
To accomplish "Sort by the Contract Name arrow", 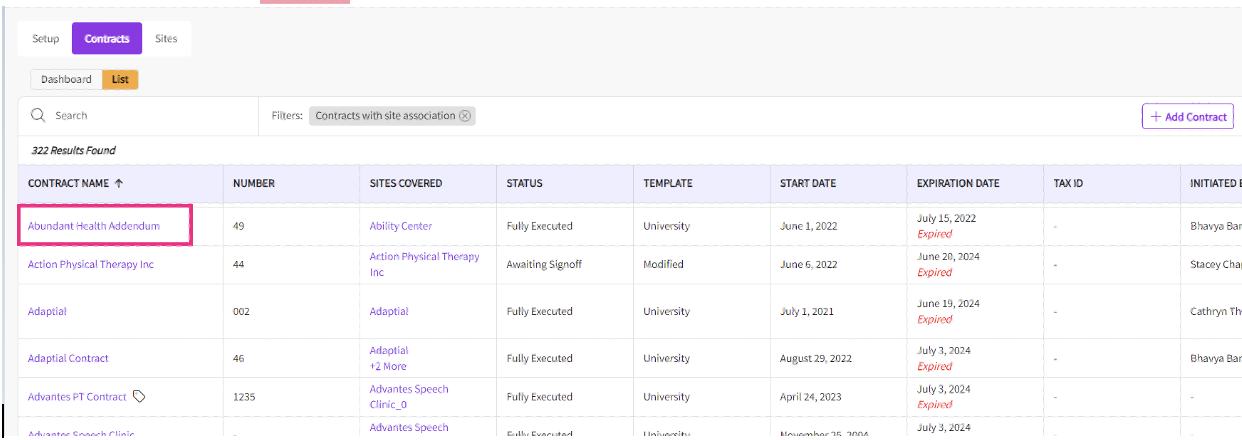I will click(120, 184).
